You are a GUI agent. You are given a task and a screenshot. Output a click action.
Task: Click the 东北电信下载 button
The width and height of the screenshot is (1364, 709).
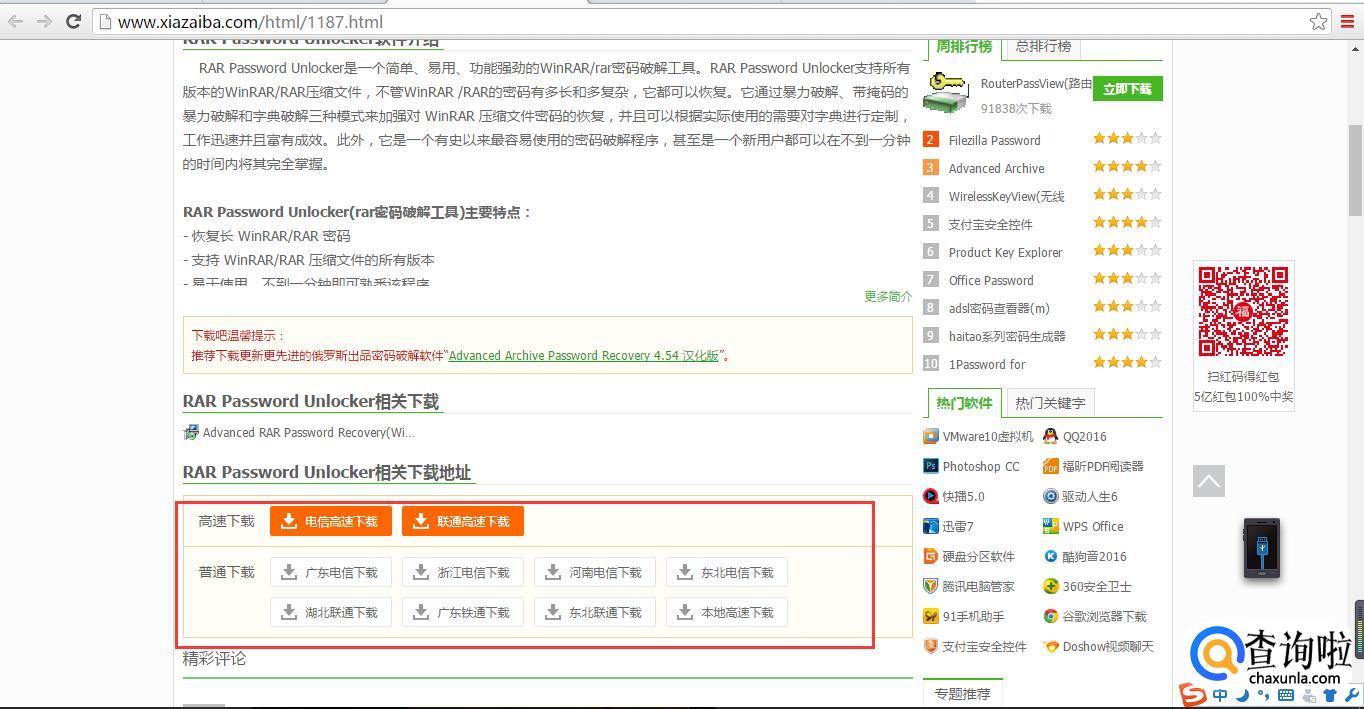tap(727, 572)
